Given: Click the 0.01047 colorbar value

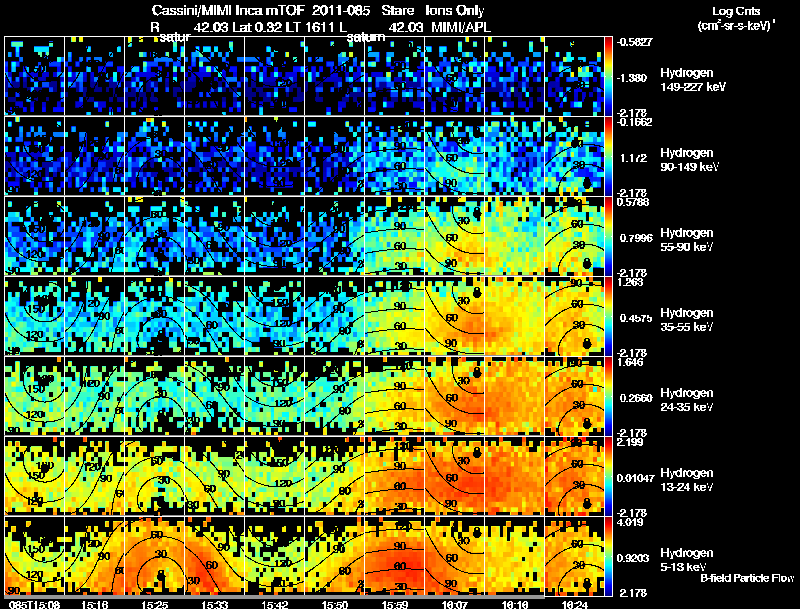Looking at the screenshot, I should pyautogui.click(x=635, y=478).
